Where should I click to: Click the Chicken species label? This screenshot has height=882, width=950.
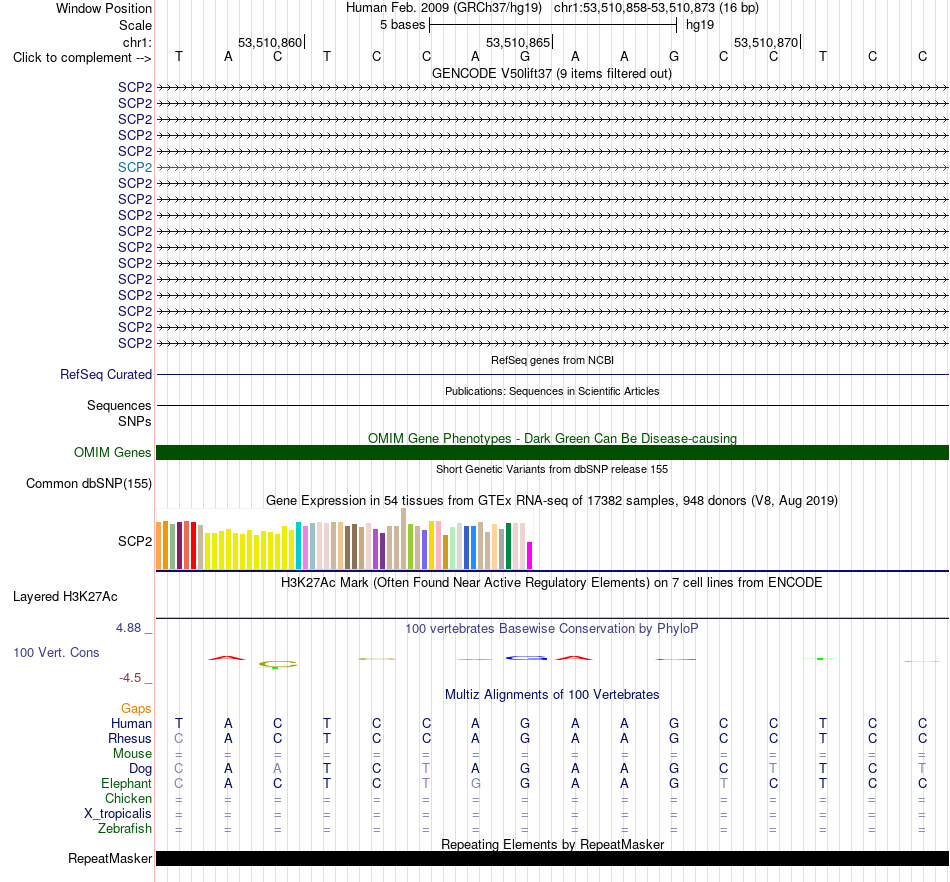pos(128,798)
